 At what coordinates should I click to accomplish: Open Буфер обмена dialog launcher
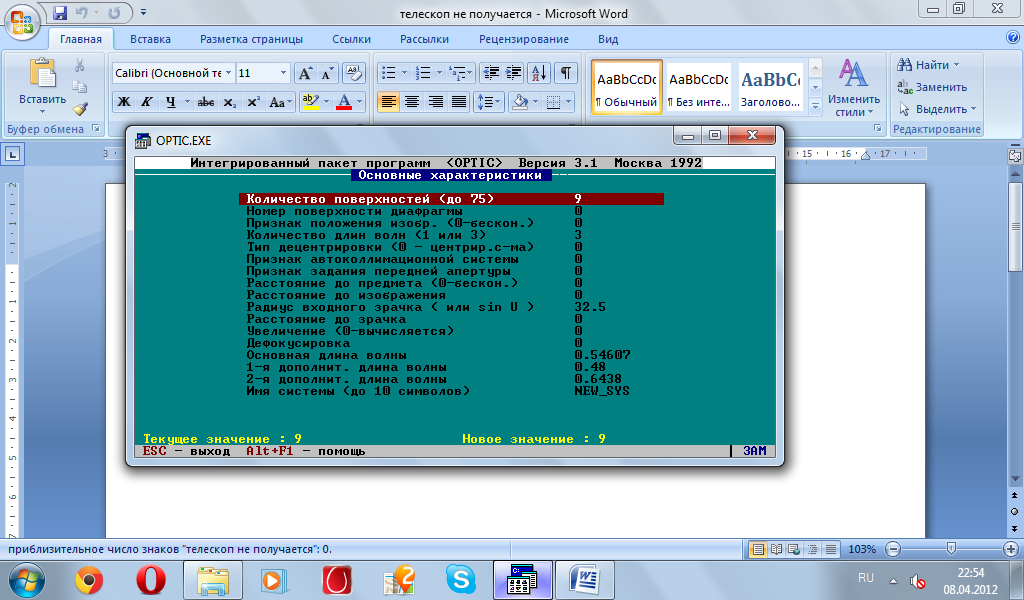[x=95, y=129]
